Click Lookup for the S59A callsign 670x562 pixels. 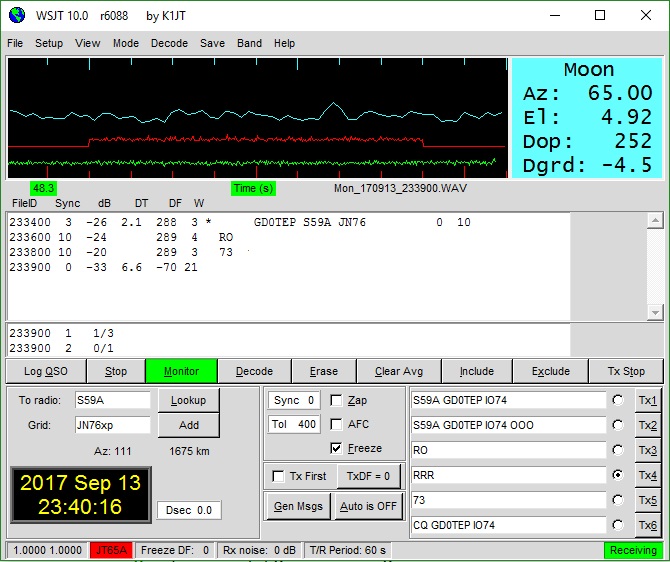point(188,400)
